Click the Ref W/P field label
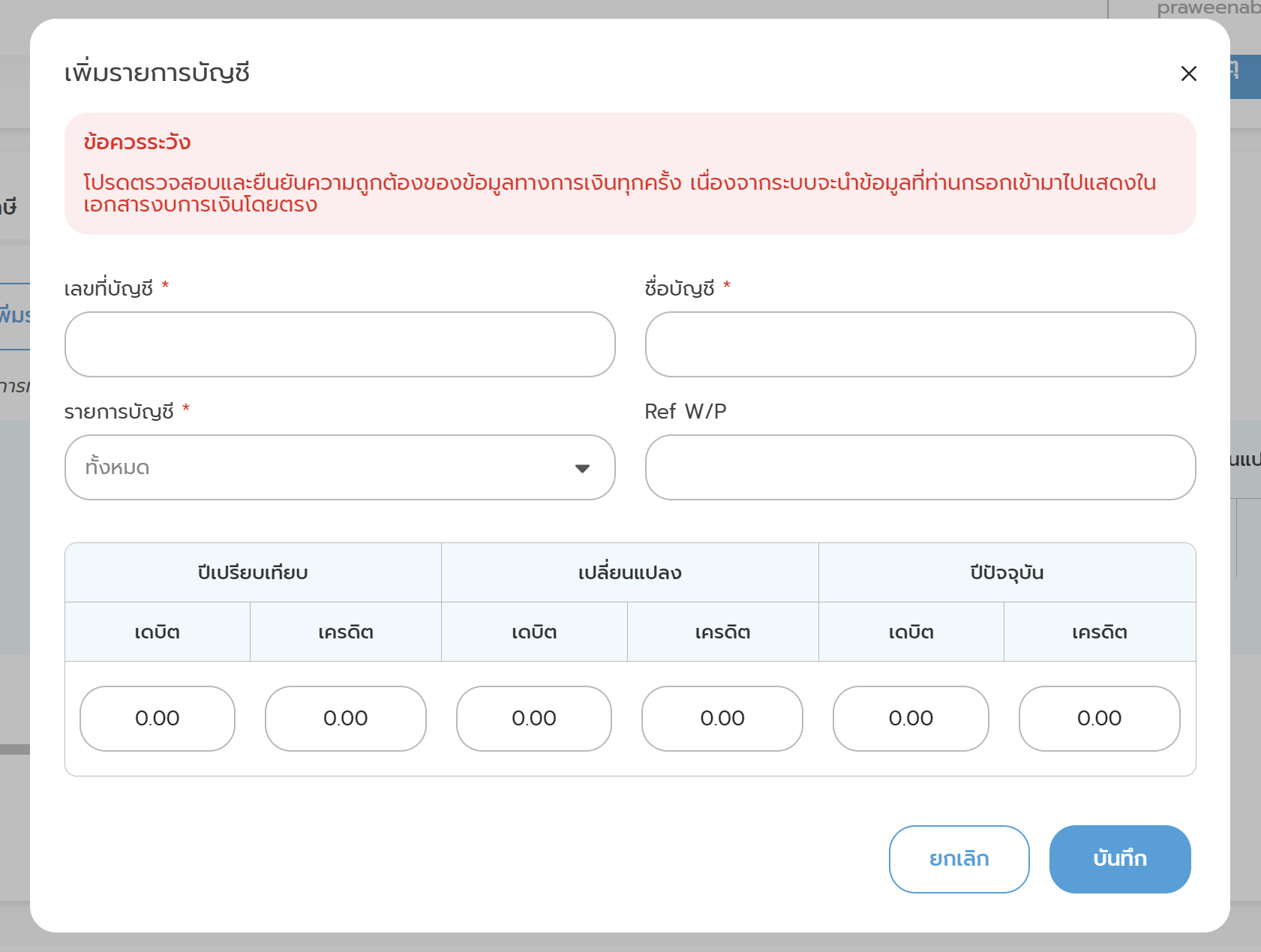Viewport: 1261px width, 952px height. (x=685, y=411)
